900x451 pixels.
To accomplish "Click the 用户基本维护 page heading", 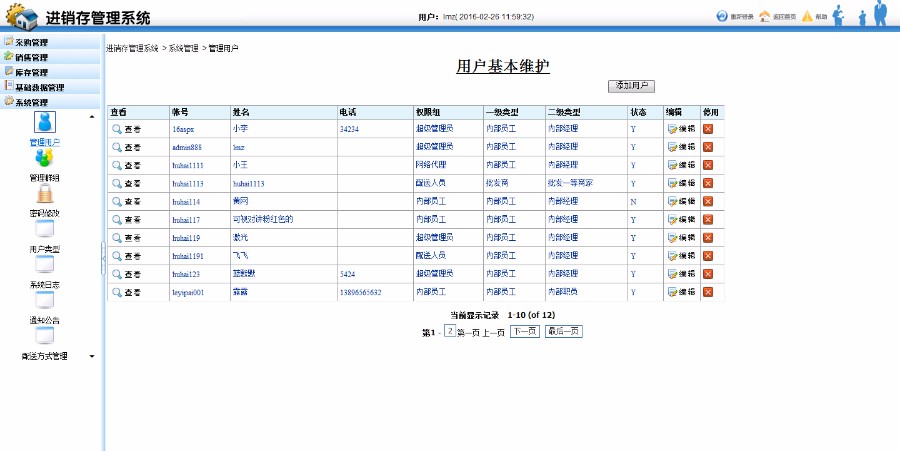I will 503,66.
